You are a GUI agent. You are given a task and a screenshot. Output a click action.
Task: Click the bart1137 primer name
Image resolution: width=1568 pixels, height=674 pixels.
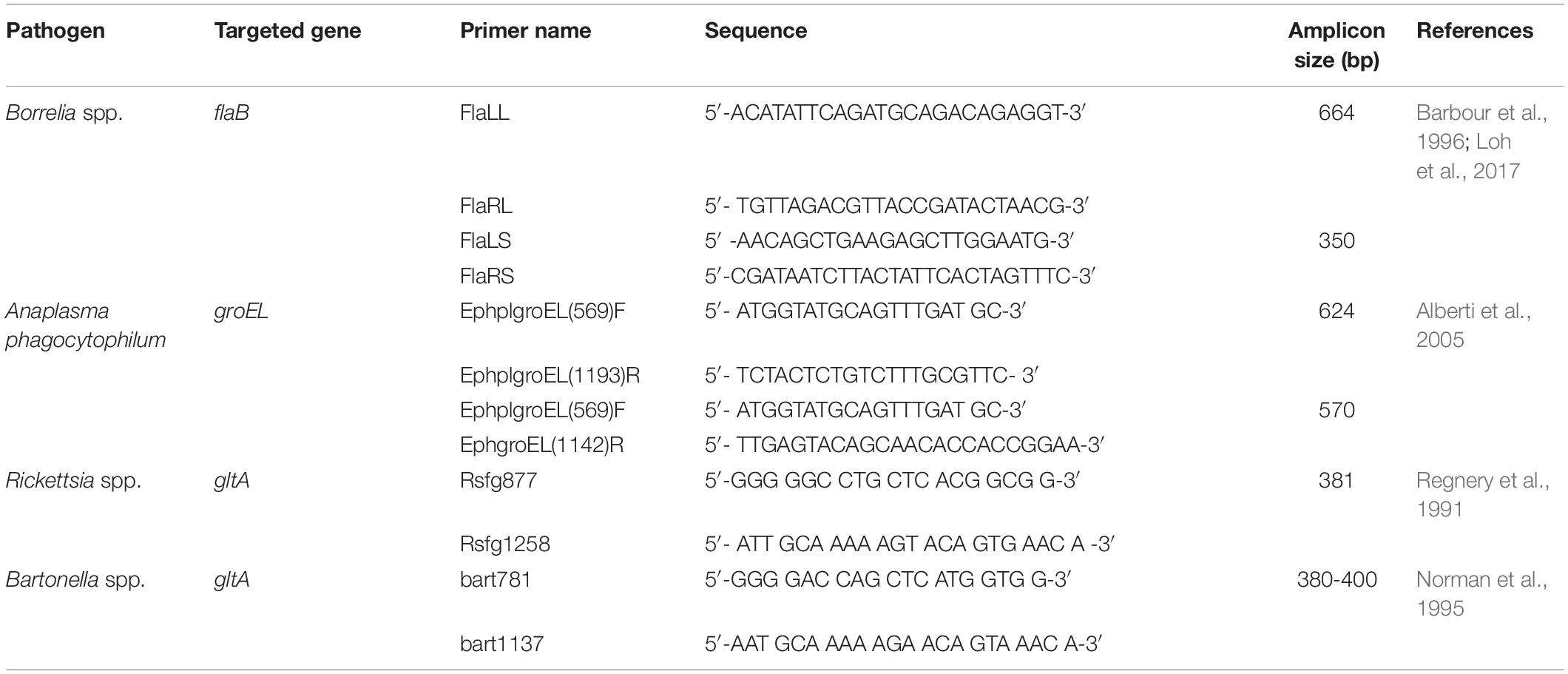pyautogui.click(x=501, y=644)
